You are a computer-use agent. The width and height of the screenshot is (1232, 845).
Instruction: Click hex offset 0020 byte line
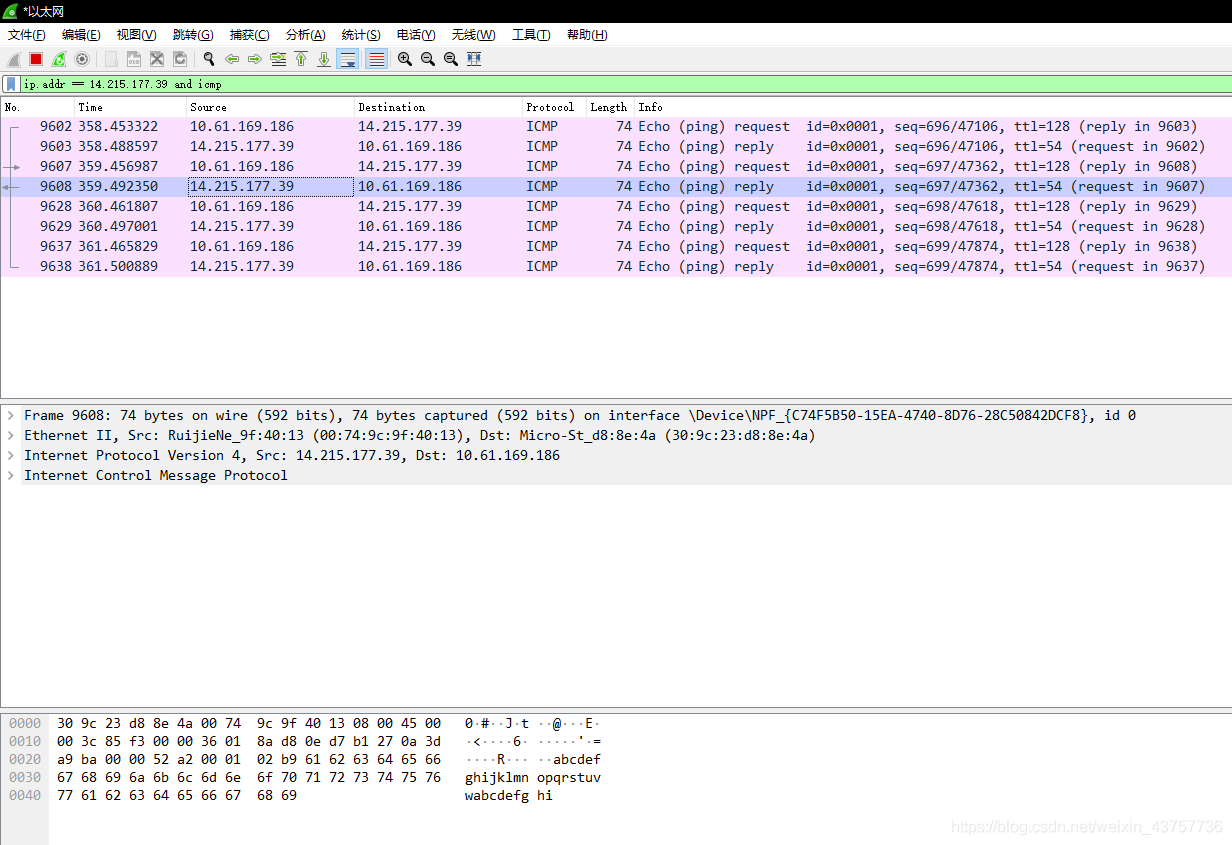pos(249,759)
